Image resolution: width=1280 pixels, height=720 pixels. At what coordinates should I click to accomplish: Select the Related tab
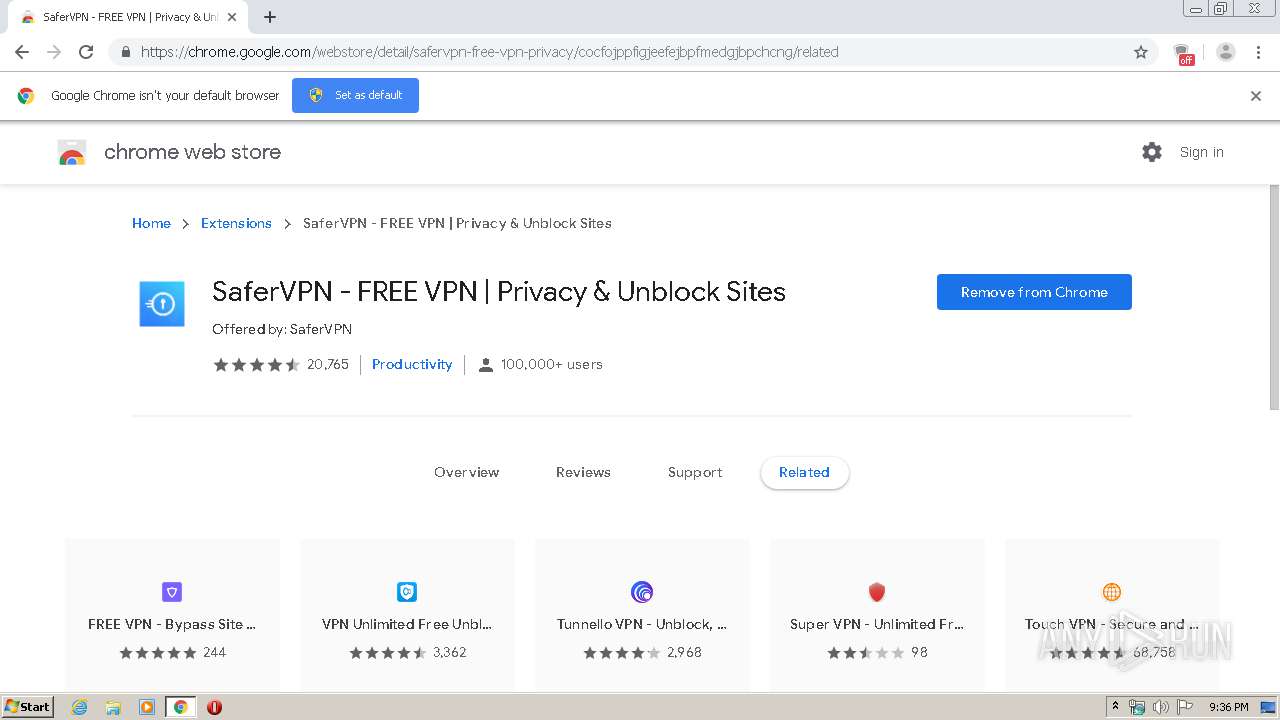click(804, 472)
